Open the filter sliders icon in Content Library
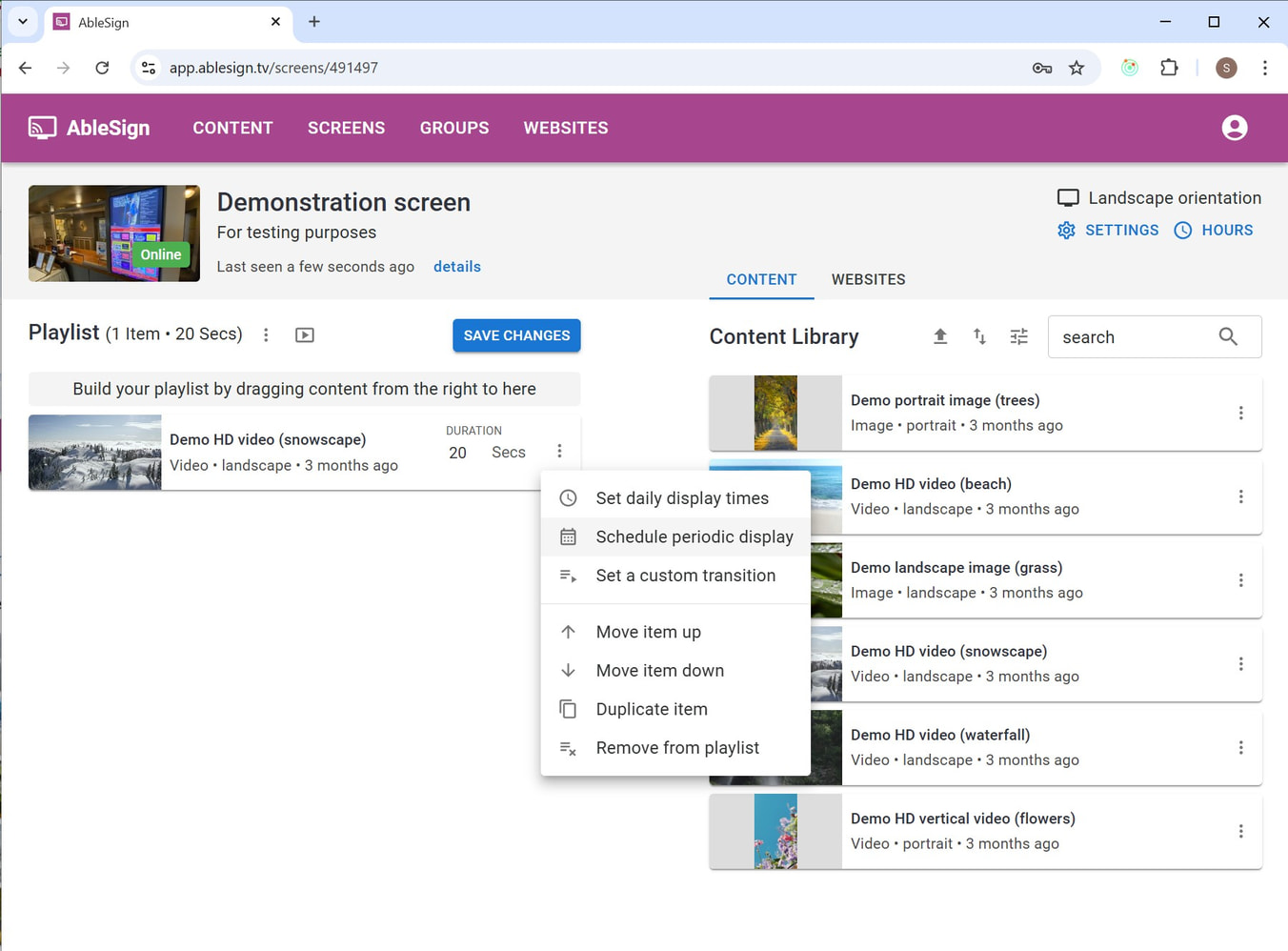 click(1018, 336)
